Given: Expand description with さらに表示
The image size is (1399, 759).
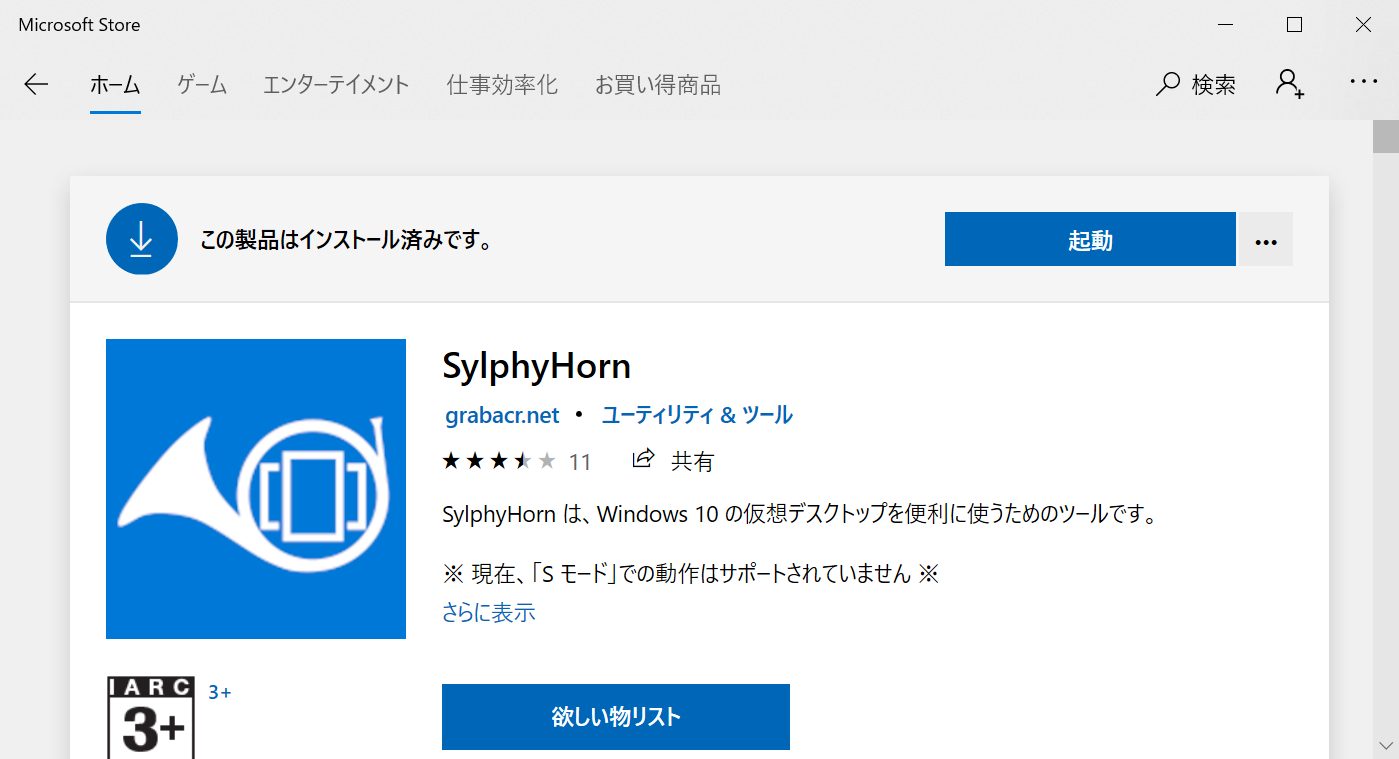Looking at the screenshot, I should (x=488, y=612).
